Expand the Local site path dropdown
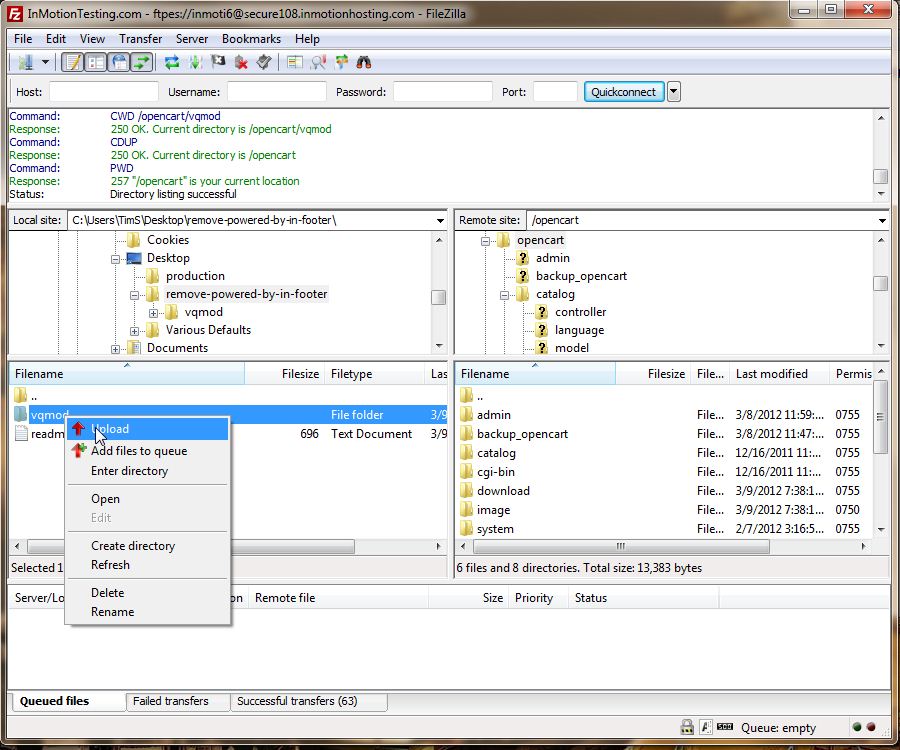900x750 pixels. pos(440,220)
